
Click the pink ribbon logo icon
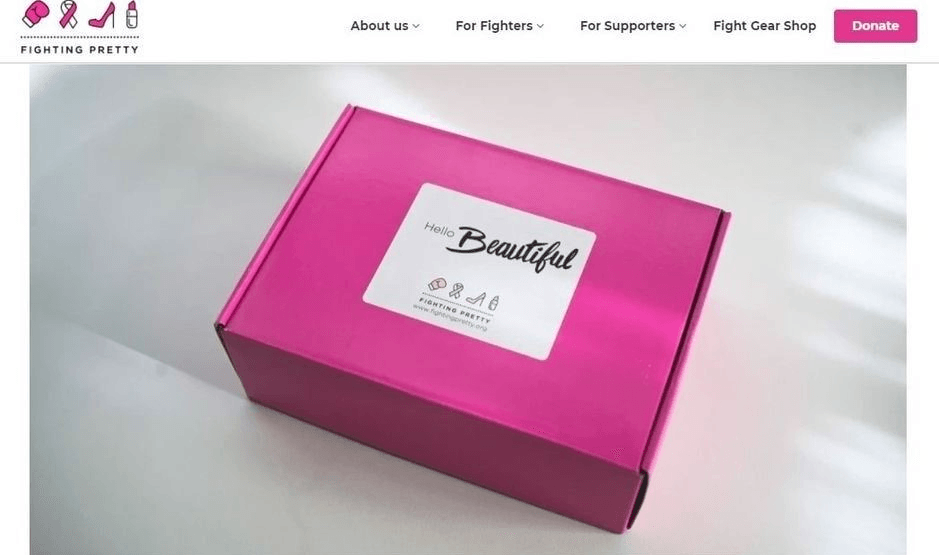(x=68, y=14)
